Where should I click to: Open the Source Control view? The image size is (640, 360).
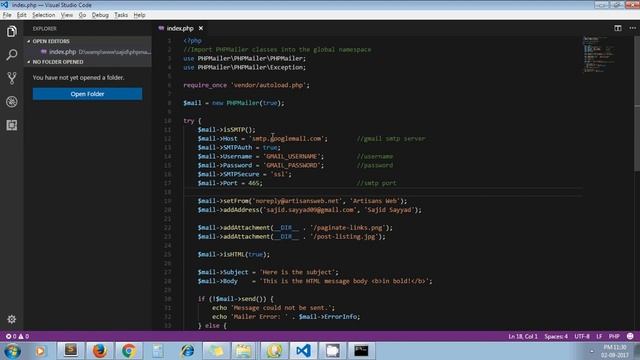pos(11,78)
